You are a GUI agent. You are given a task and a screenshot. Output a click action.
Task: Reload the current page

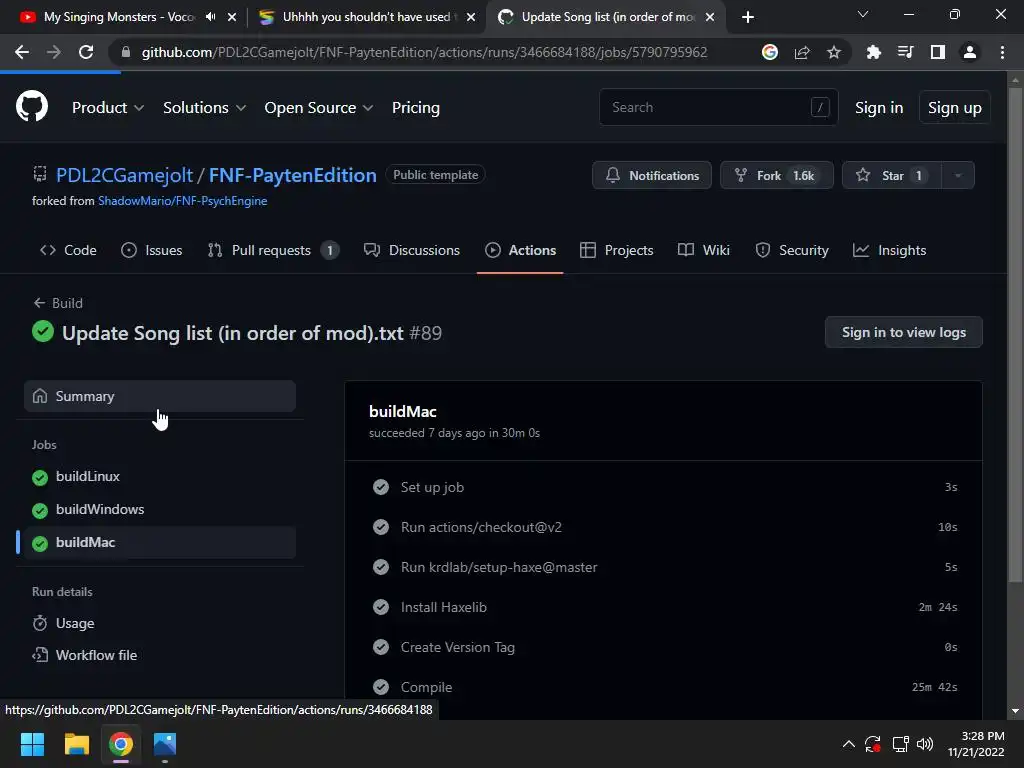click(x=86, y=52)
